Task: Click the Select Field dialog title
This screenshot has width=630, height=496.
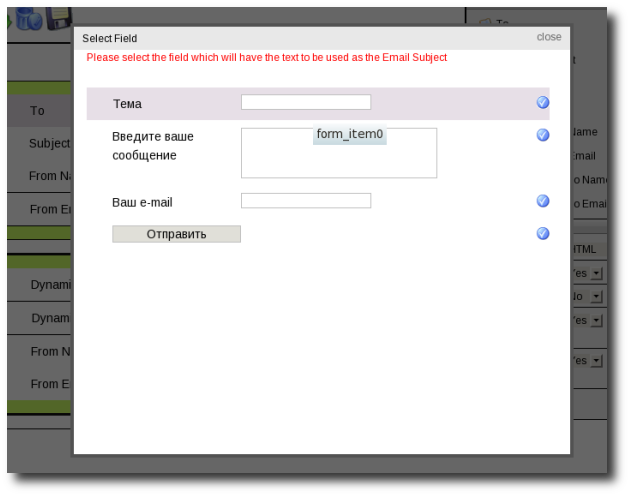Action: (110, 38)
